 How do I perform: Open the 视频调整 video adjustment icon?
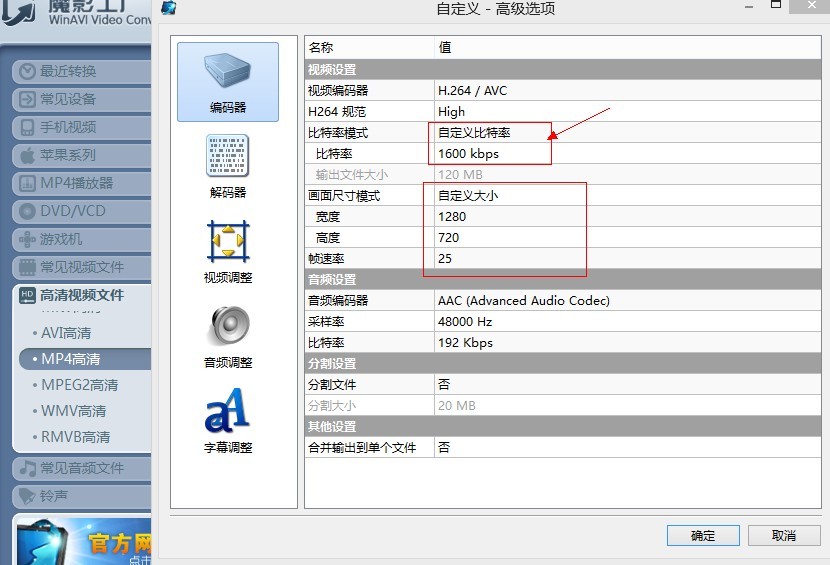(x=228, y=251)
